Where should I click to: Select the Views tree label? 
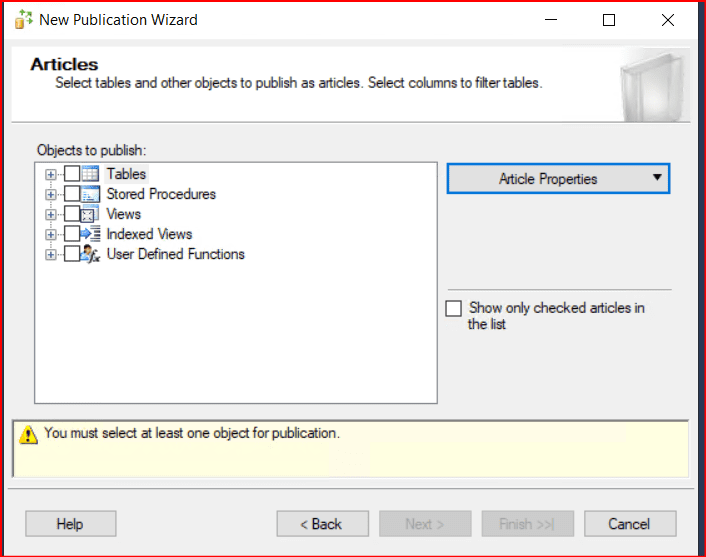tap(124, 214)
